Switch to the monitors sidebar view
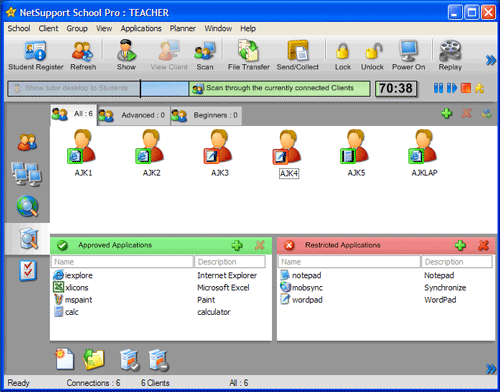 click(27, 174)
